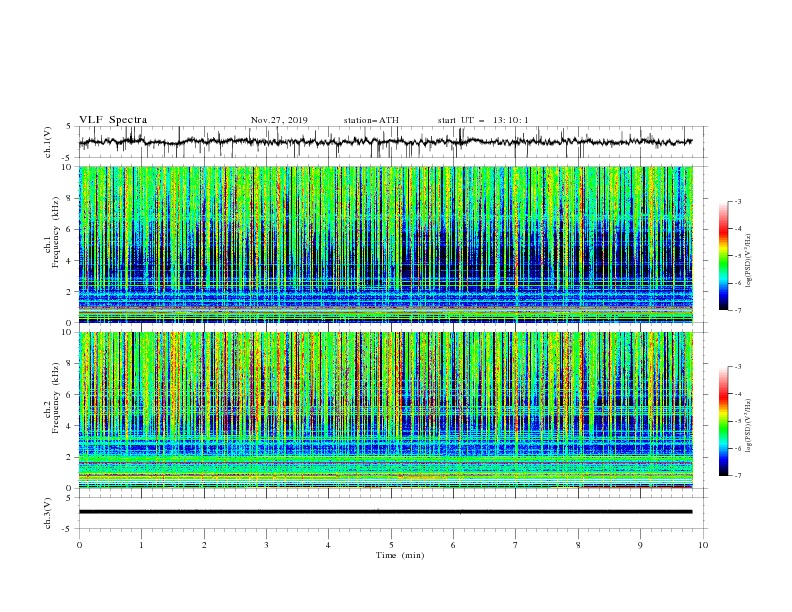Click the 'ch.1(V)' axis label
The image size is (792, 612).
48,142
